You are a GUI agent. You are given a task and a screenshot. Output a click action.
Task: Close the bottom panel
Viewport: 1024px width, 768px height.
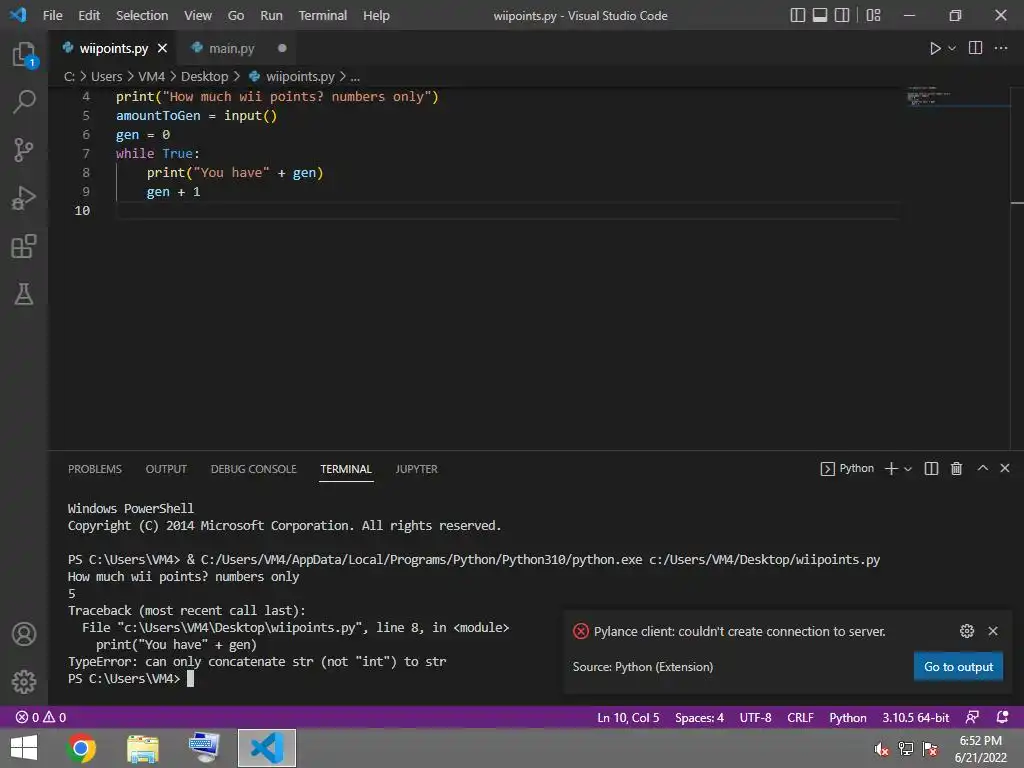(x=1005, y=468)
